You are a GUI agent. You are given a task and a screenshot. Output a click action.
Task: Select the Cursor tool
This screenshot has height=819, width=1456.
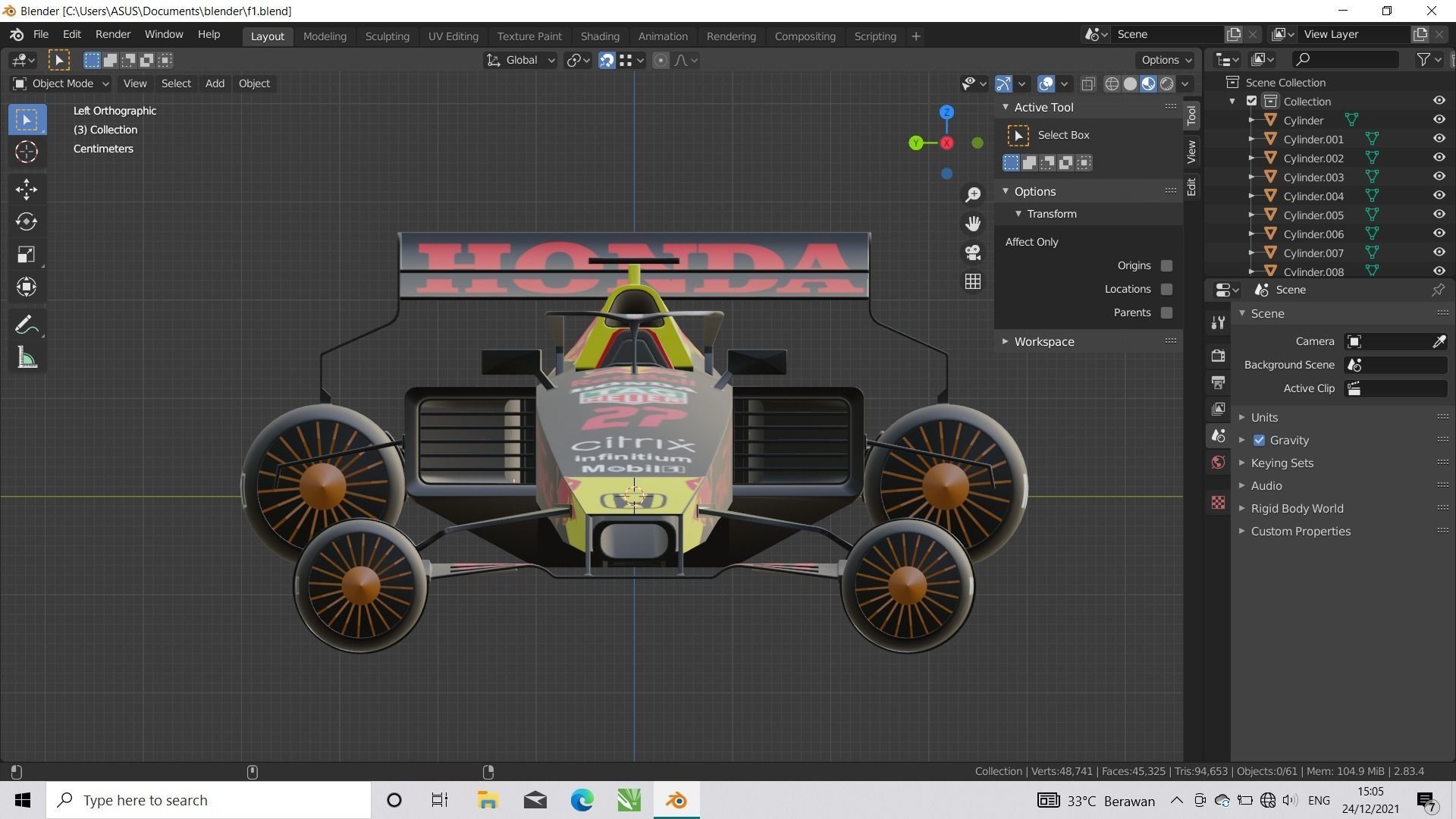pos(27,152)
